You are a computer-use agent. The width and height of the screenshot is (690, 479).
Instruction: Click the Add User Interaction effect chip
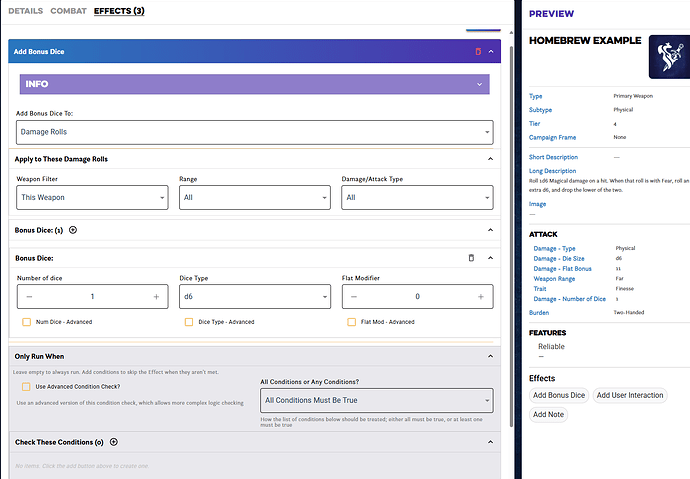(x=630, y=395)
